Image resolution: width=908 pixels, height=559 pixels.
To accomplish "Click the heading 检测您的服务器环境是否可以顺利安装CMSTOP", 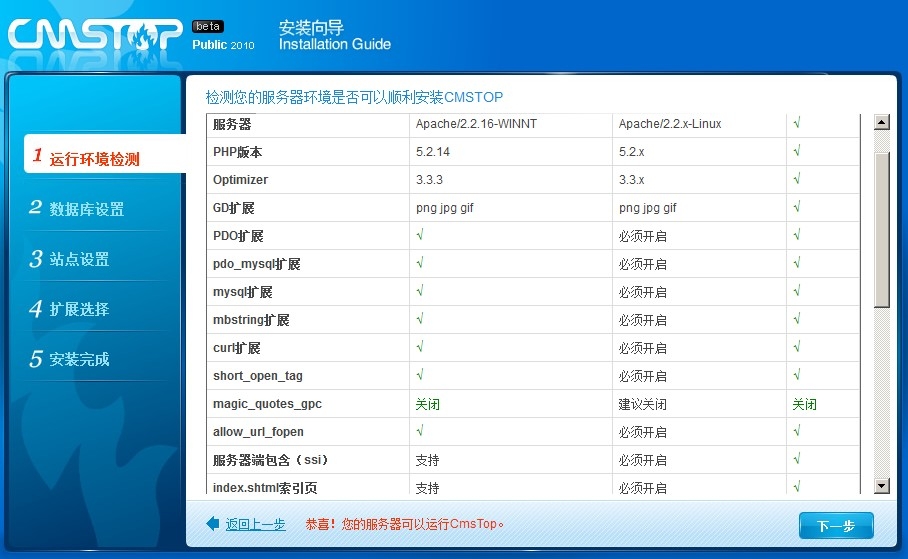I will click(x=354, y=97).
